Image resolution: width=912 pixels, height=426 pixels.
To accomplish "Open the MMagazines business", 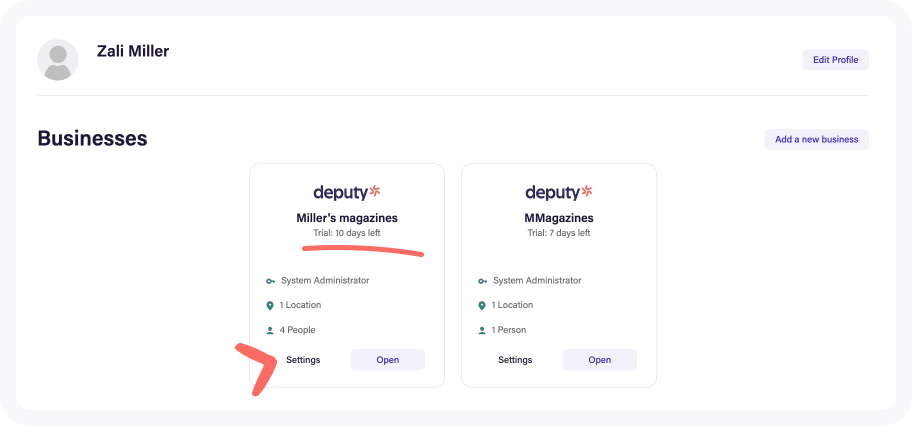I will [599, 360].
